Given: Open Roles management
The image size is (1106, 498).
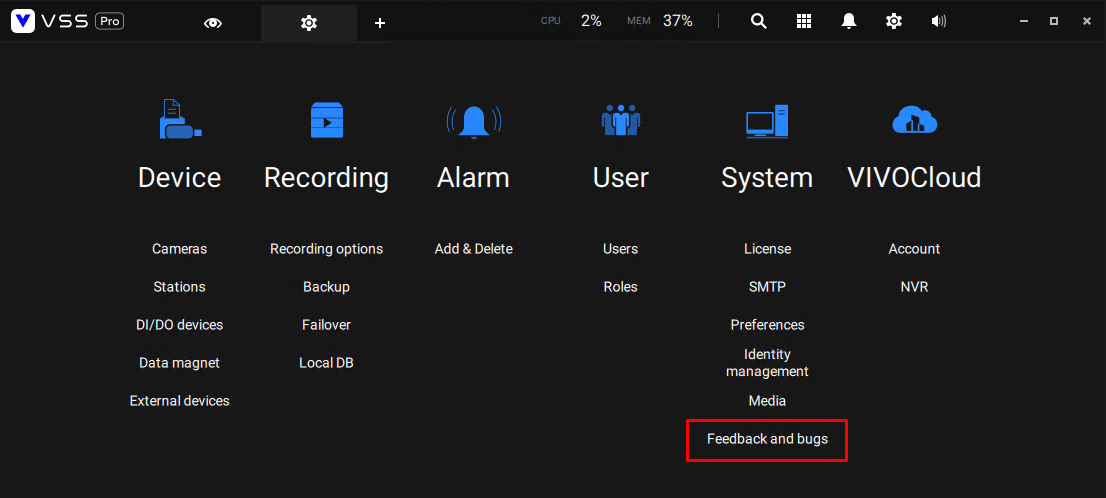Looking at the screenshot, I should pyautogui.click(x=620, y=287).
